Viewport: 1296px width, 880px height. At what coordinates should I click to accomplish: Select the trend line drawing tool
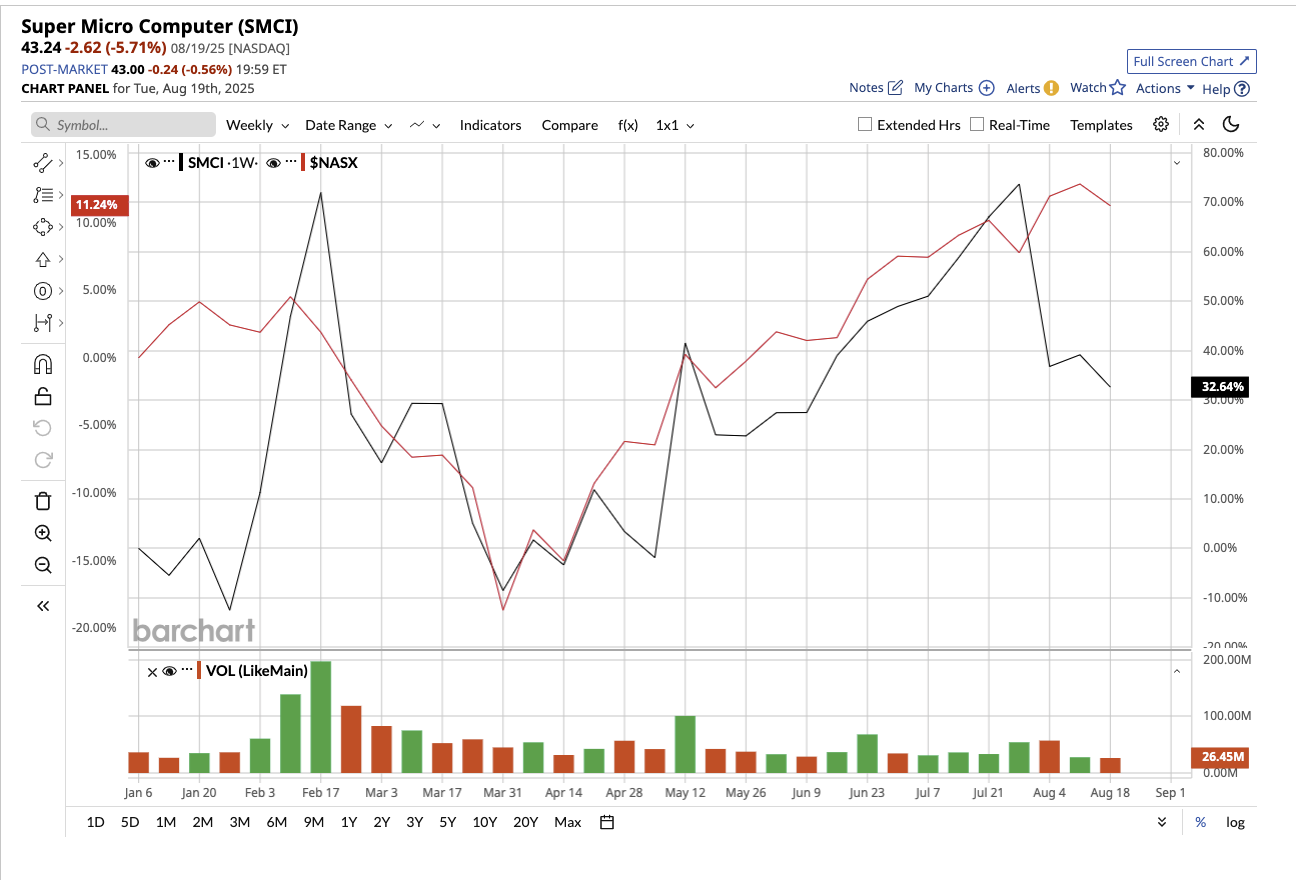point(42,162)
